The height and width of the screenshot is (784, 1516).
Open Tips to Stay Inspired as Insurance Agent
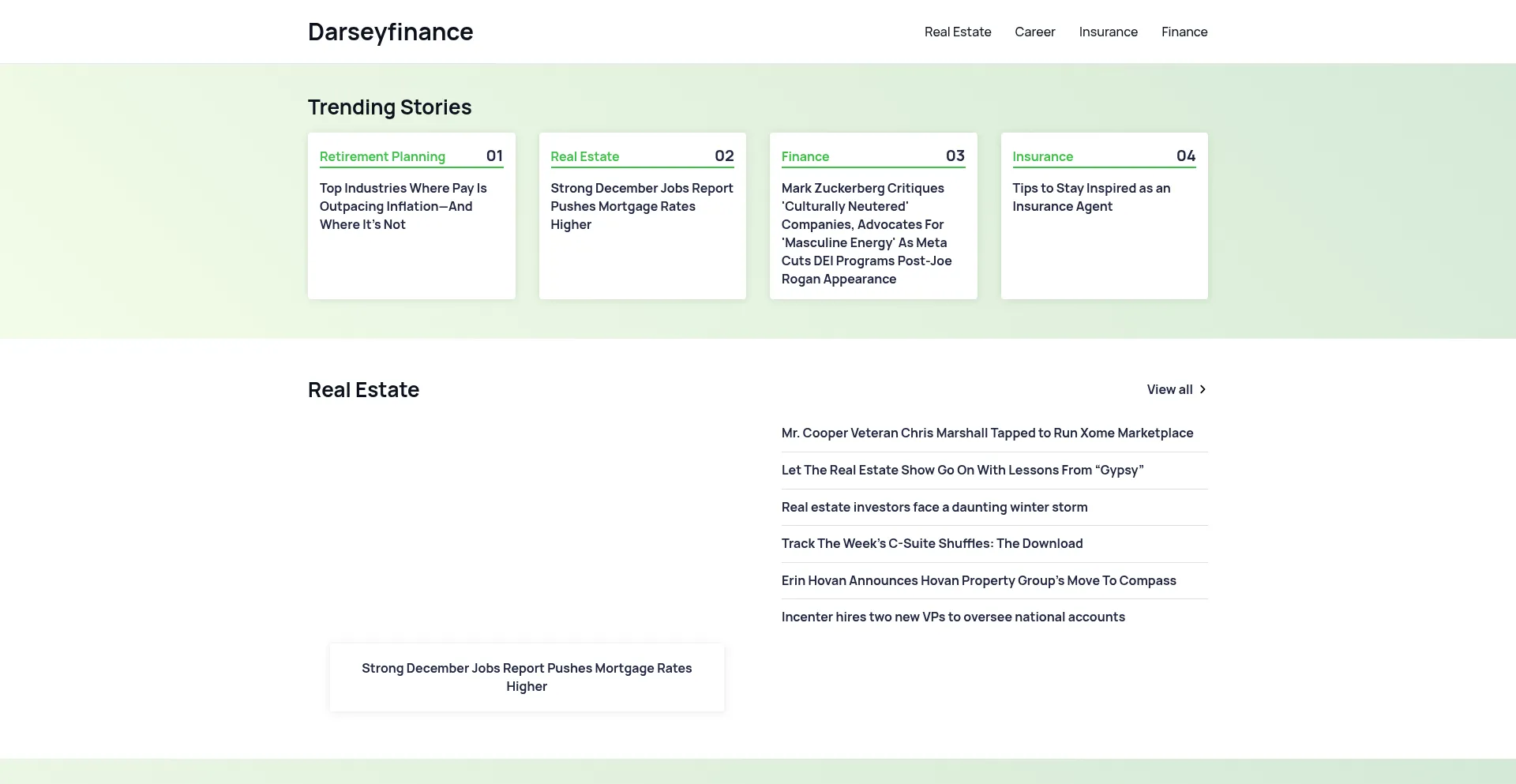pos(1090,197)
